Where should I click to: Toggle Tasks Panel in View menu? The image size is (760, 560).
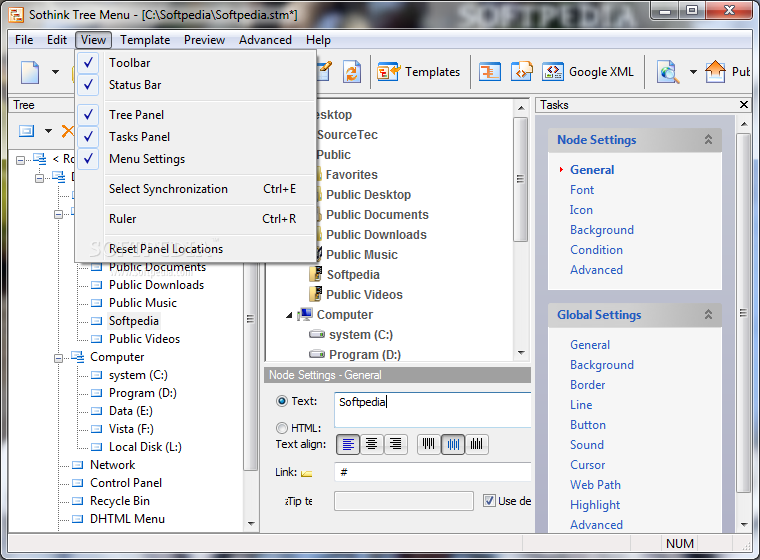click(196, 137)
